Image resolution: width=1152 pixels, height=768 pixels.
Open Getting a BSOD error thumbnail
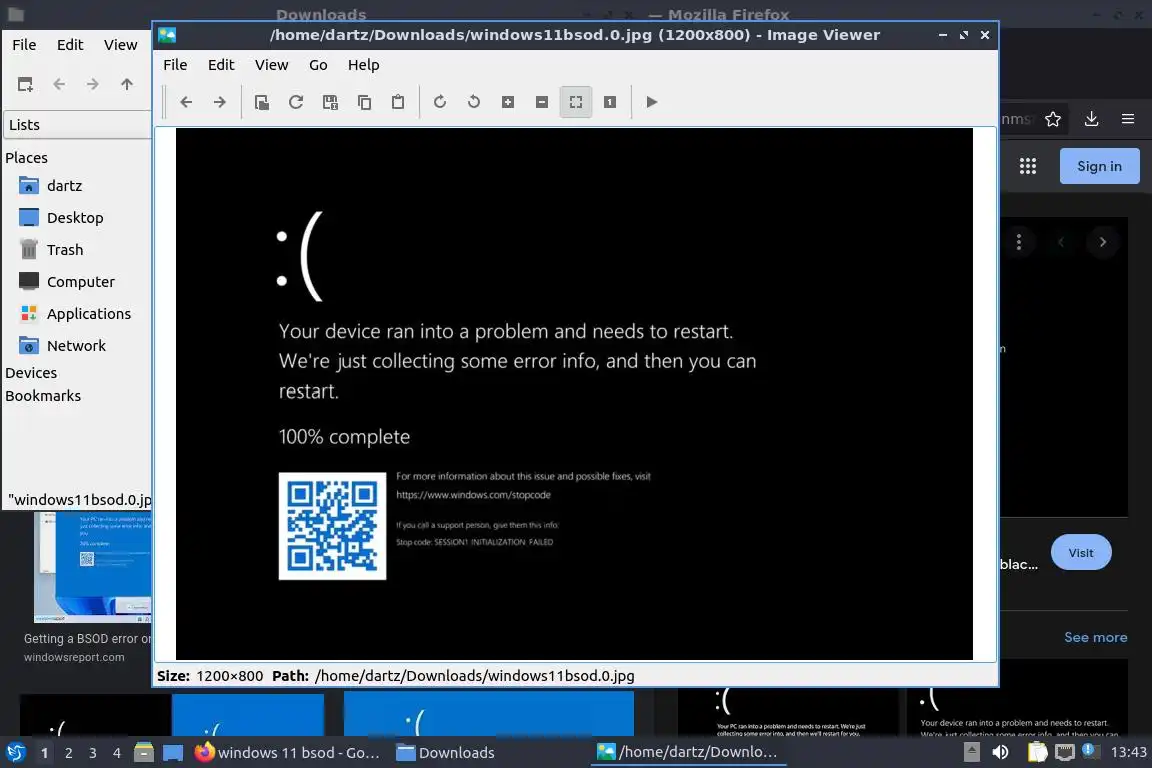point(93,567)
